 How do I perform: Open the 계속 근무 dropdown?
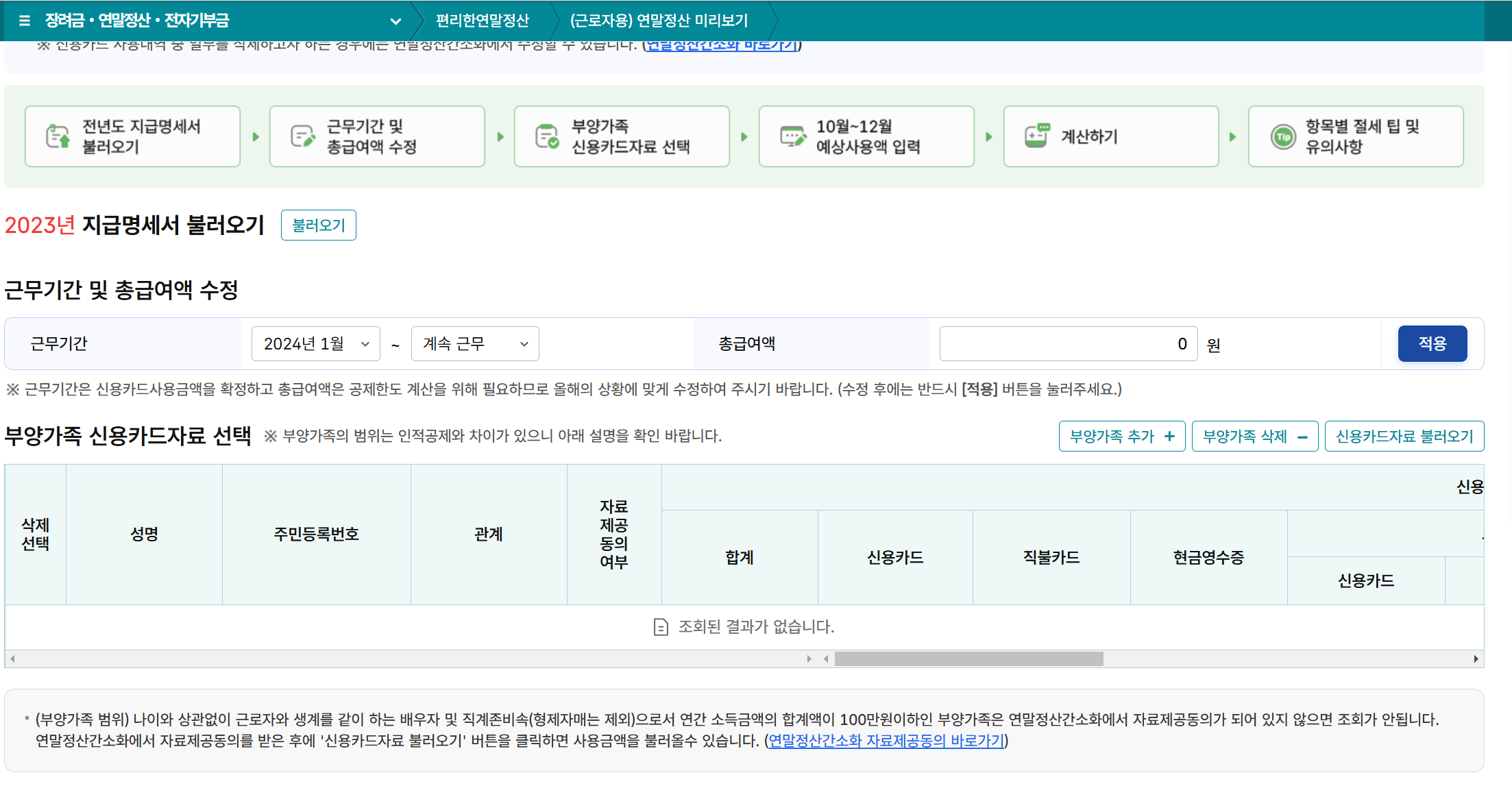tap(474, 343)
